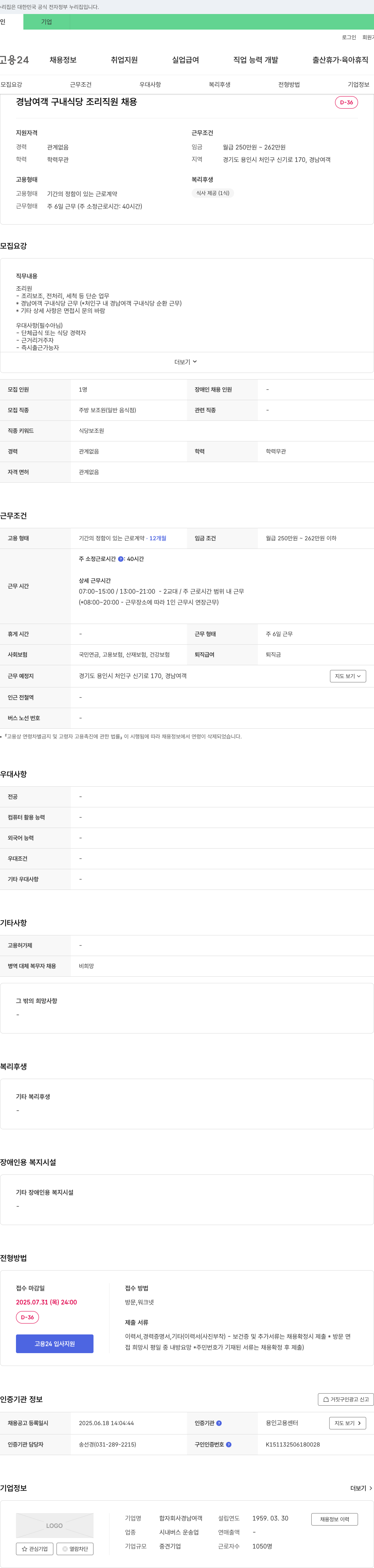Switch to the 기업 tab
Viewport: 374px width, 1568px height.
coord(46,22)
